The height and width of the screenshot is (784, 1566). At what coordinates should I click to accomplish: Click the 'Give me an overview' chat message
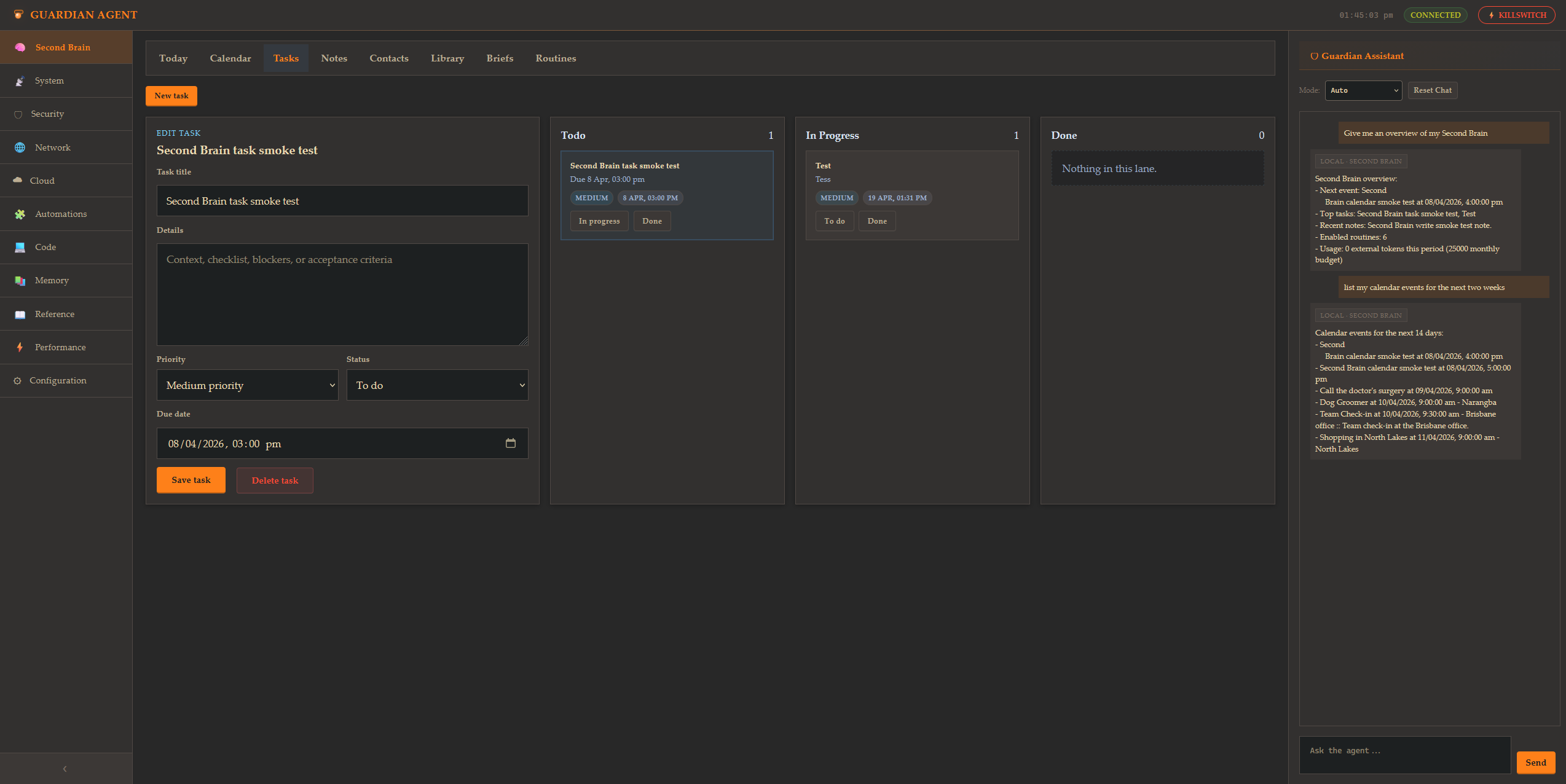1444,133
